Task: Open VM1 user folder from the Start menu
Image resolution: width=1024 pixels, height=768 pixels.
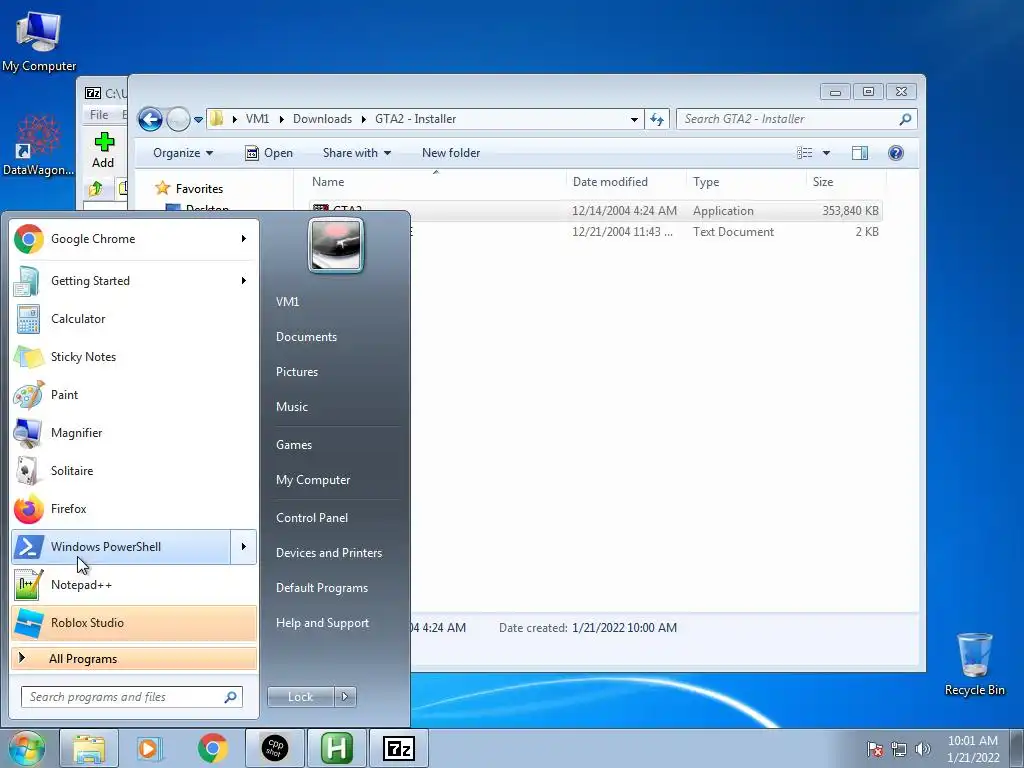Action: tap(287, 302)
